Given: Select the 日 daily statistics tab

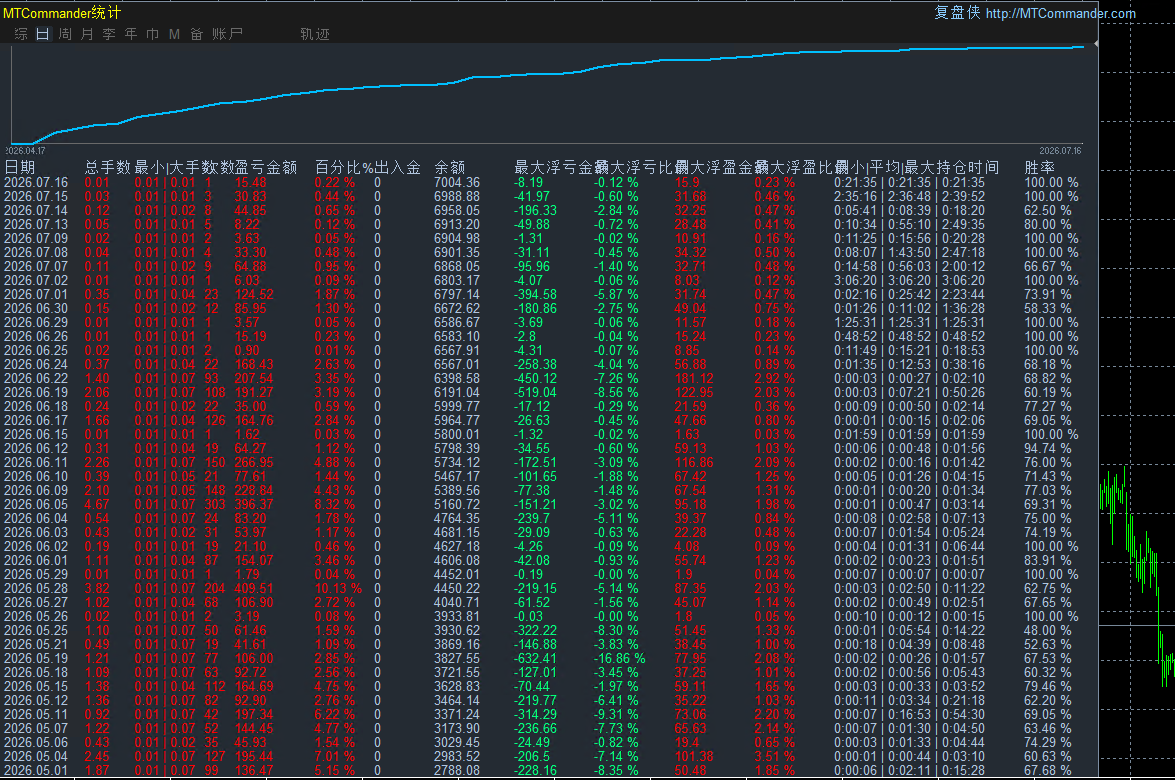Looking at the screenshot, I should pos(43,34).
